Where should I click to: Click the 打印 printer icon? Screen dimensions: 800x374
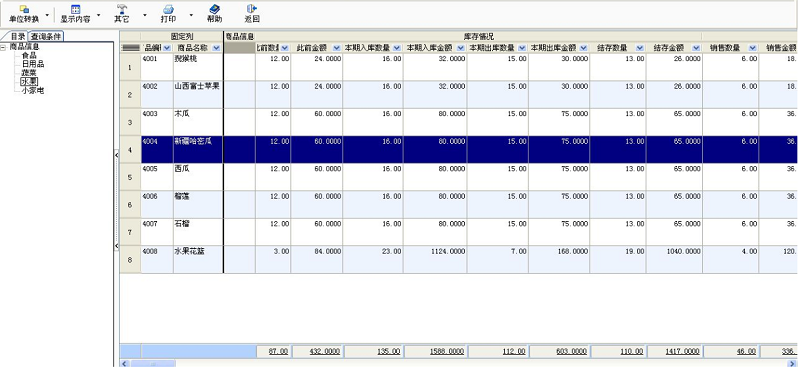[168, 9]
